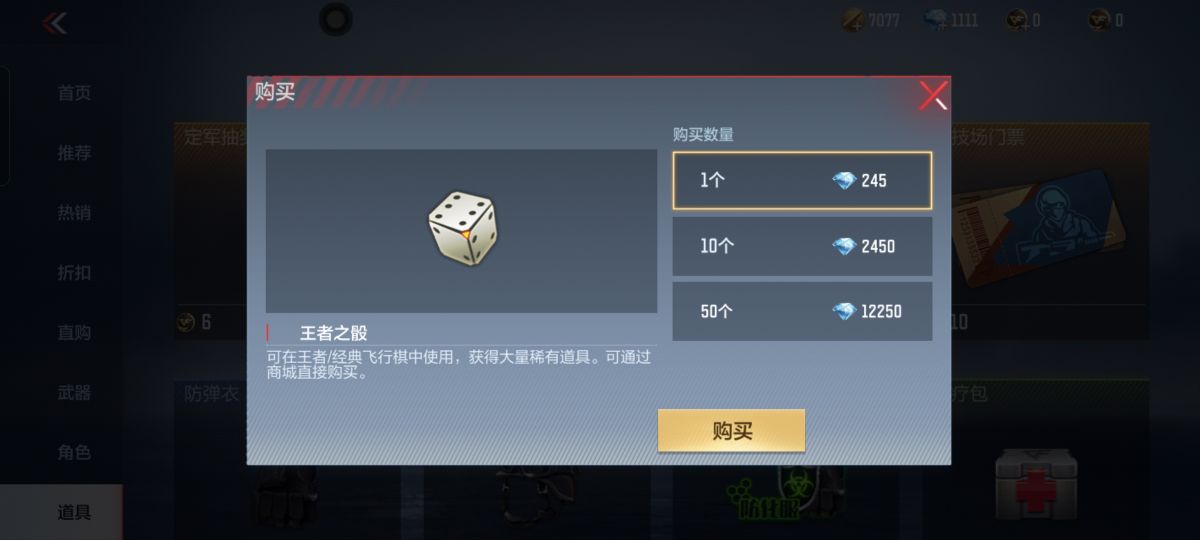The height and width of the screenshot is (540, 1200).
Task: Select the 50个 quantity option
Action: click(802, 311)
